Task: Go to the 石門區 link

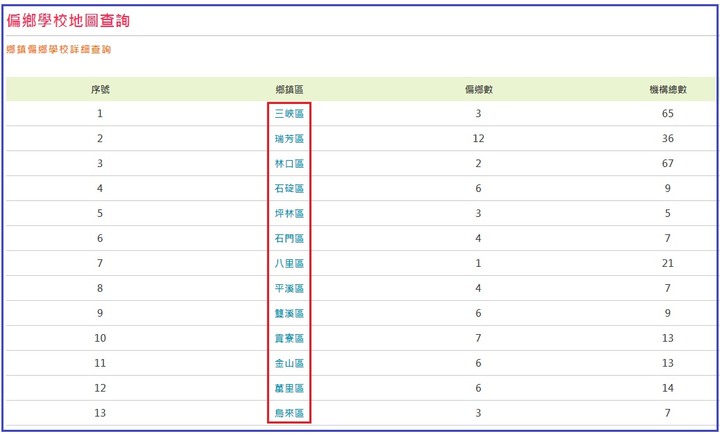Action: point(289,238)
